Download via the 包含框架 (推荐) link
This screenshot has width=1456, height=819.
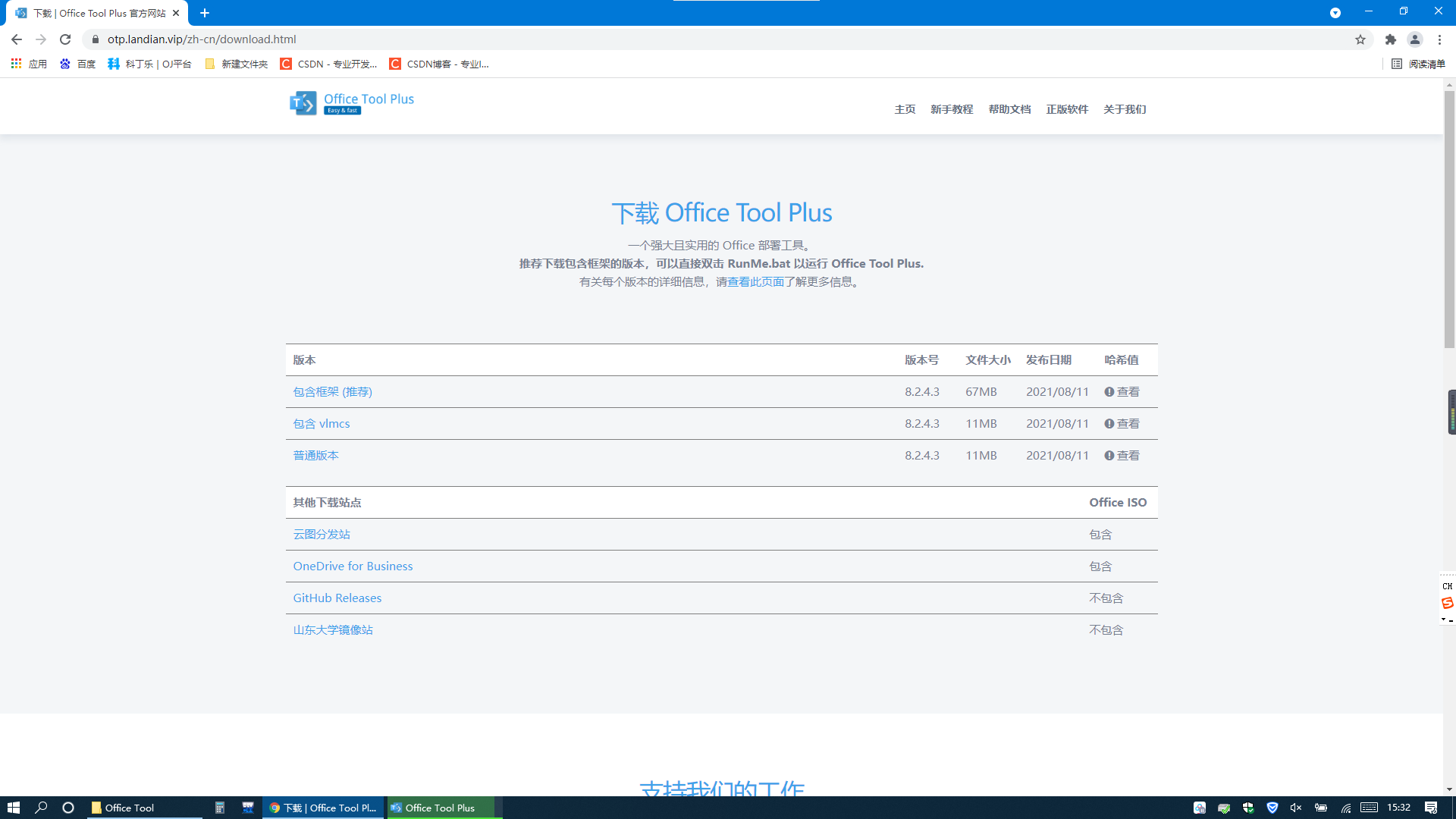(x=332, y=391)
